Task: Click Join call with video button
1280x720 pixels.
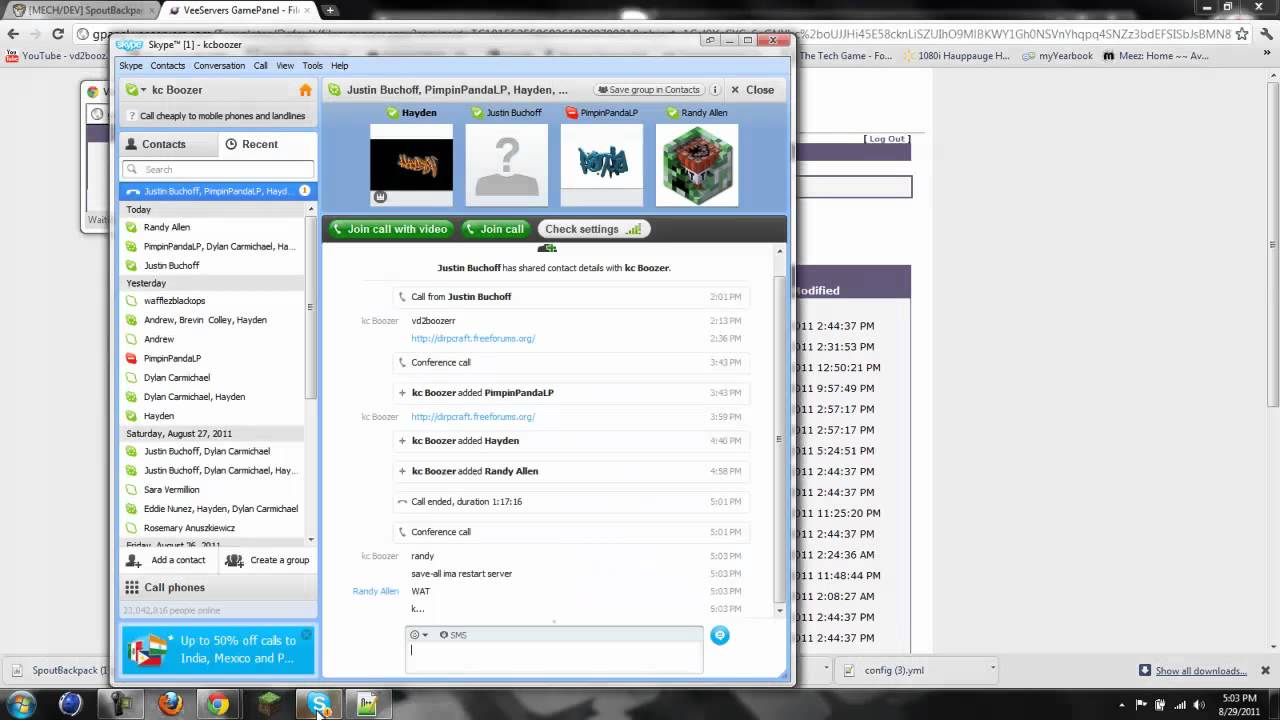Action: 389,229
